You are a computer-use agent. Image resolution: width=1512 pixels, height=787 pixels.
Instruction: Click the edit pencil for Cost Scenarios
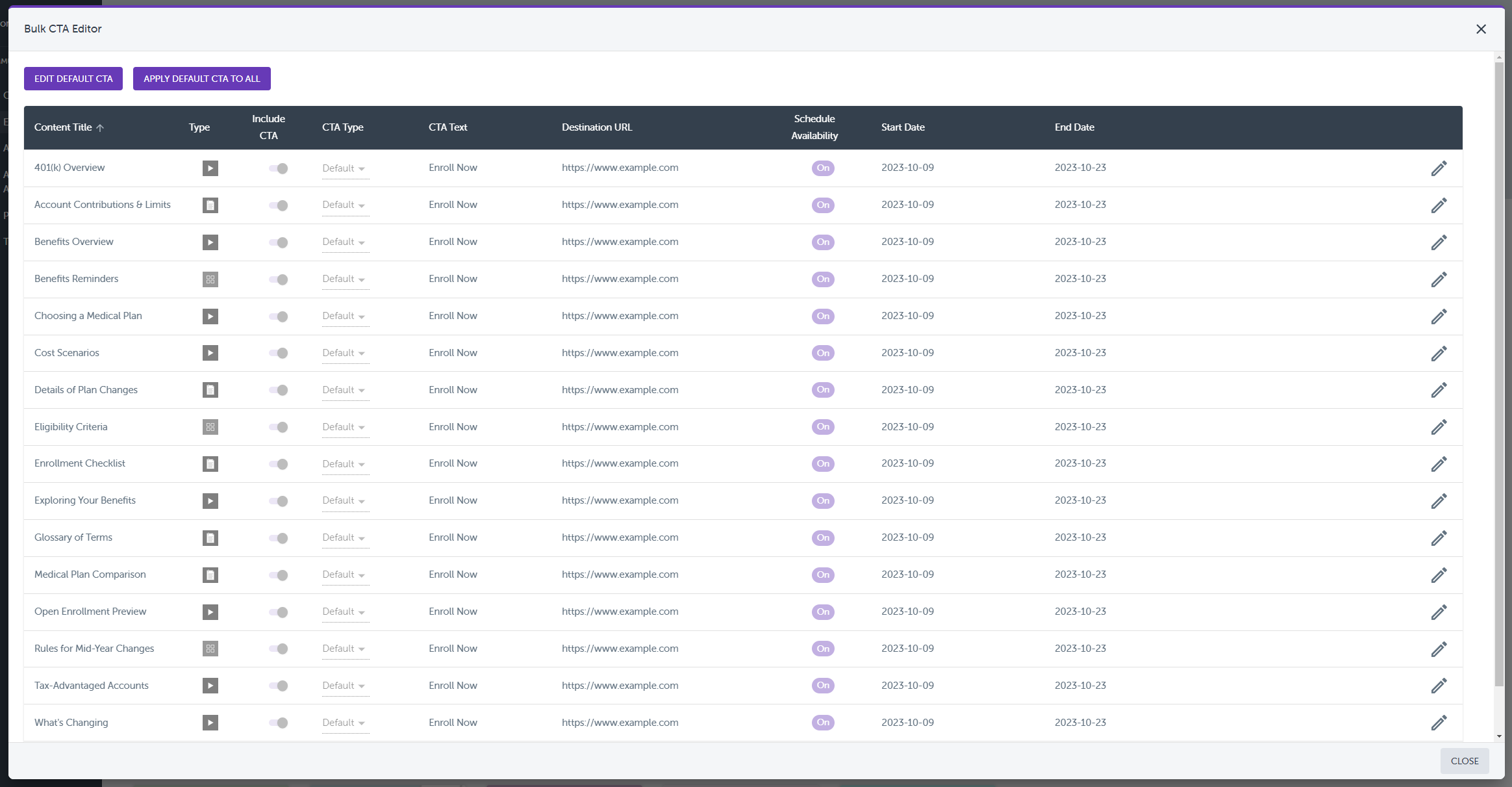(x=1439, y=353)
